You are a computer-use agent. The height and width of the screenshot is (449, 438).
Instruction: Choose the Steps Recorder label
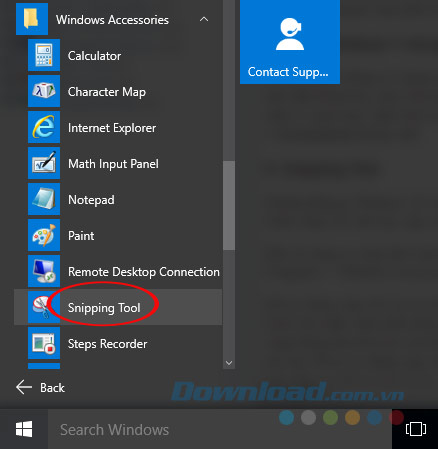[107, 344]
